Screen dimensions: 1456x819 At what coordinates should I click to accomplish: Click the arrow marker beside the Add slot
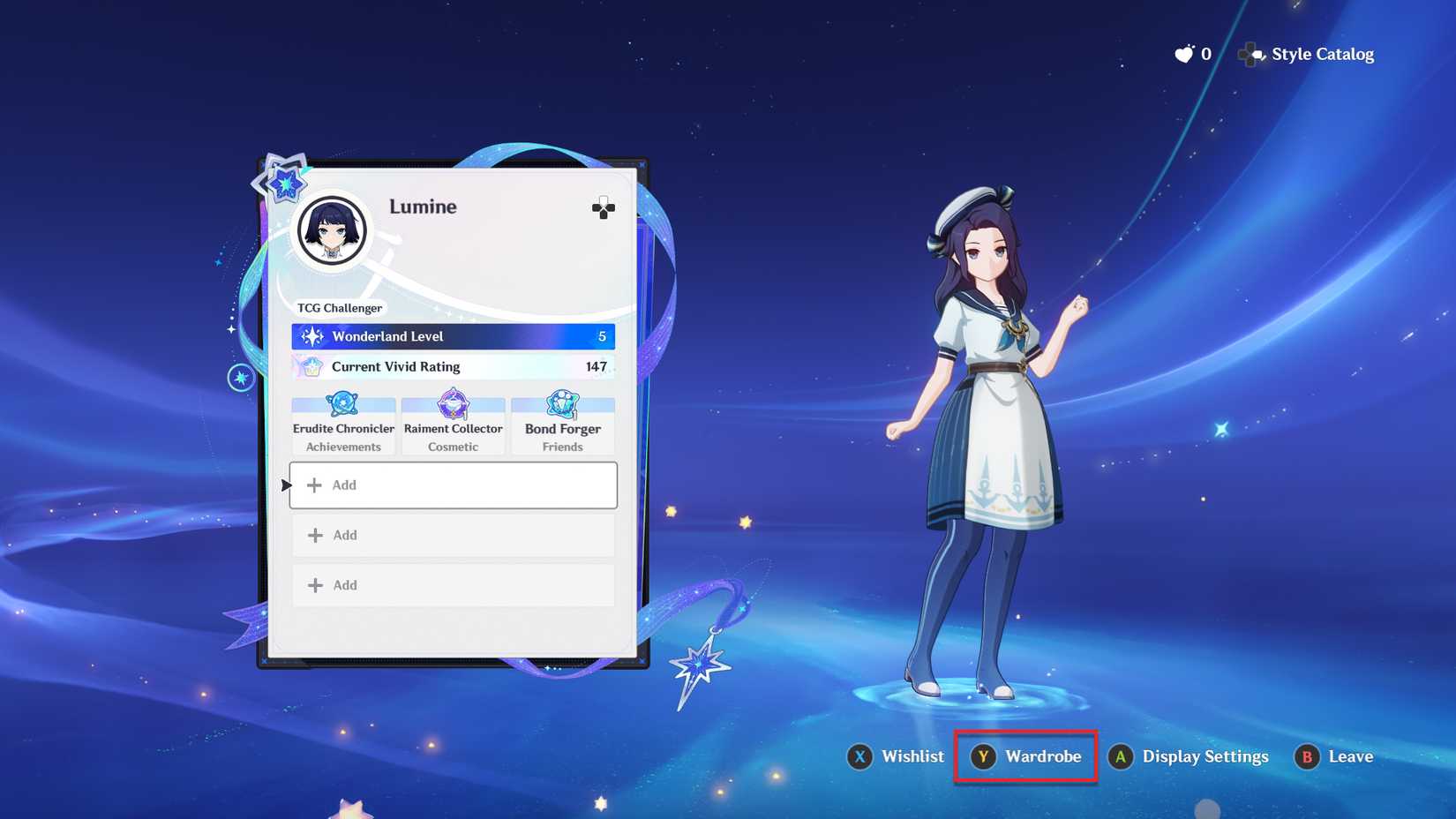pos(285,485)
